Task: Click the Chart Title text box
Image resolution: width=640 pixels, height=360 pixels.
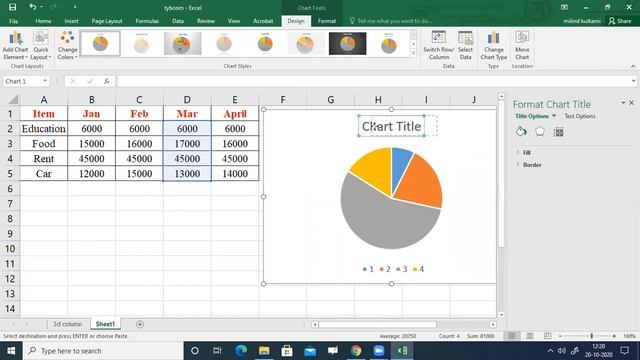Action: (391, 126)
